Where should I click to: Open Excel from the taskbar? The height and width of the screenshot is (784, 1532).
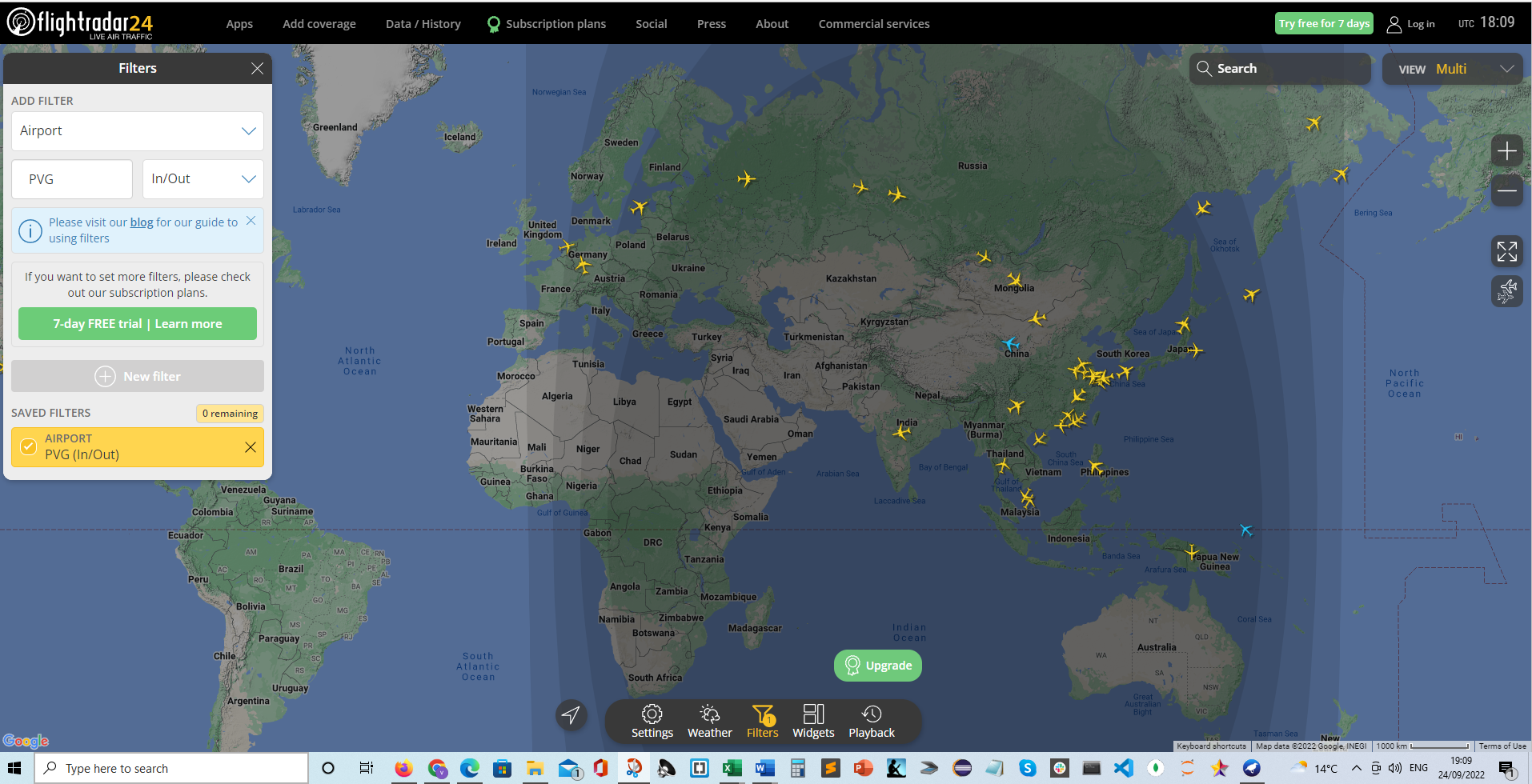(732, 769)
